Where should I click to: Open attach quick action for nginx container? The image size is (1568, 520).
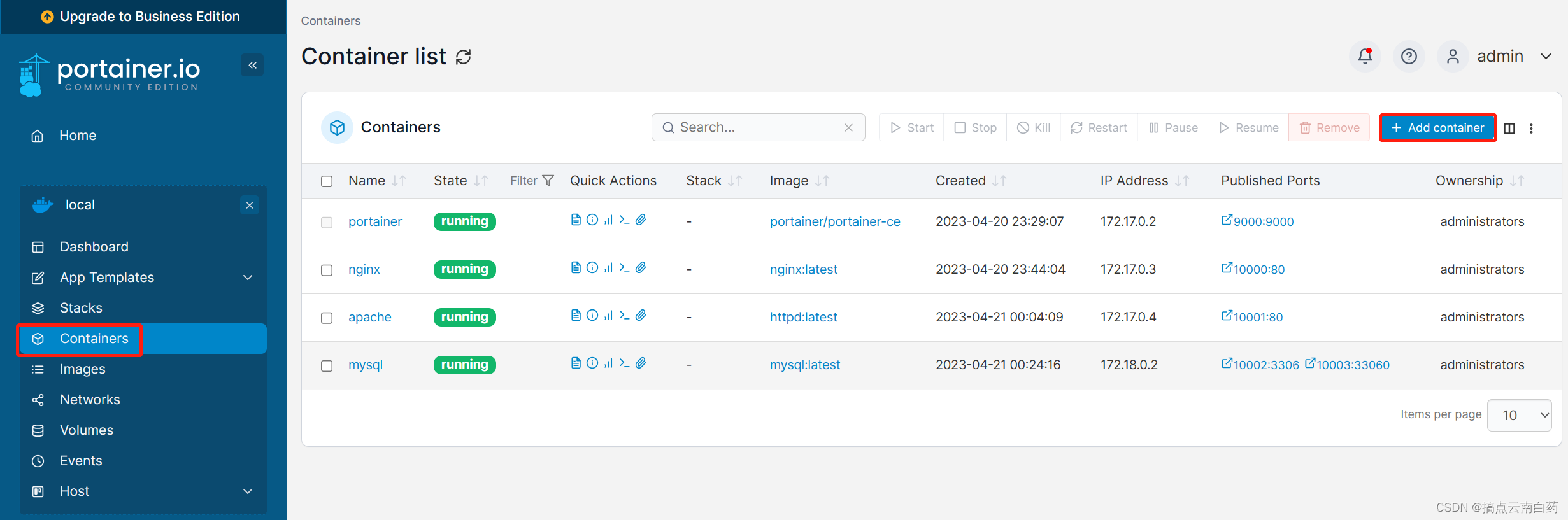click(x=641, y=268)
